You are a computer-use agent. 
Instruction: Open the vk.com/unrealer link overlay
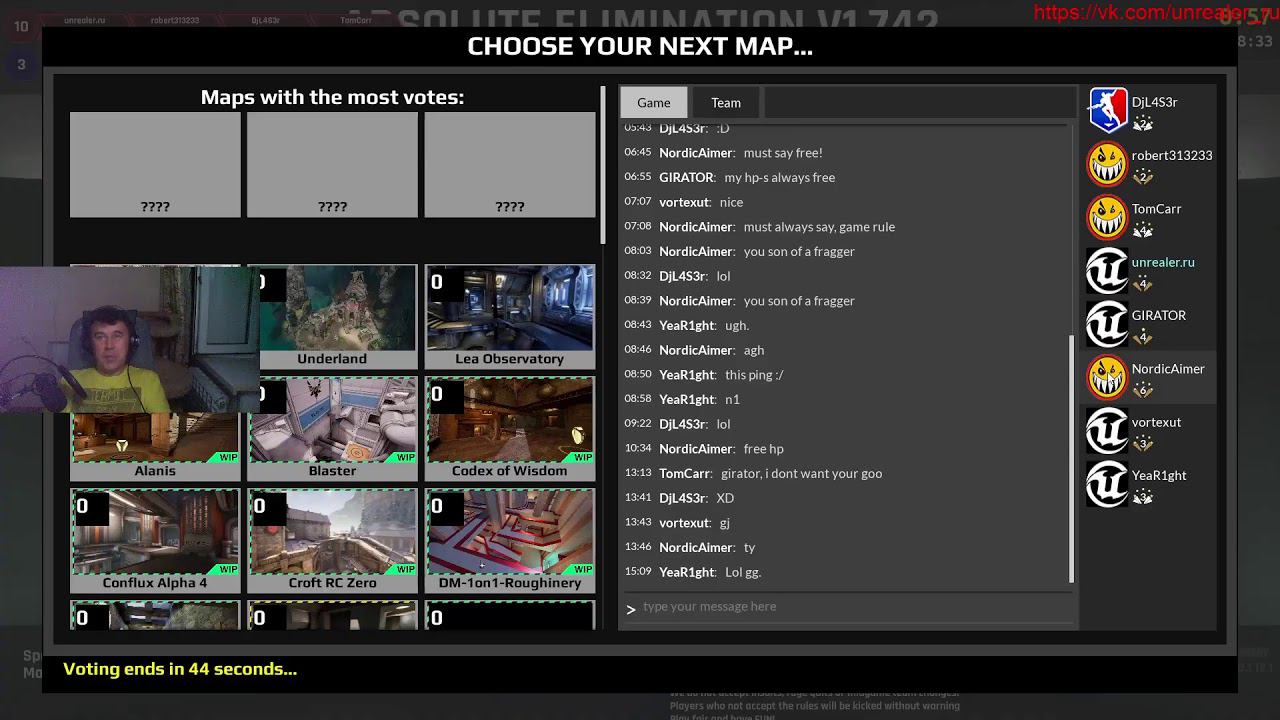(x=1155, y=12)
